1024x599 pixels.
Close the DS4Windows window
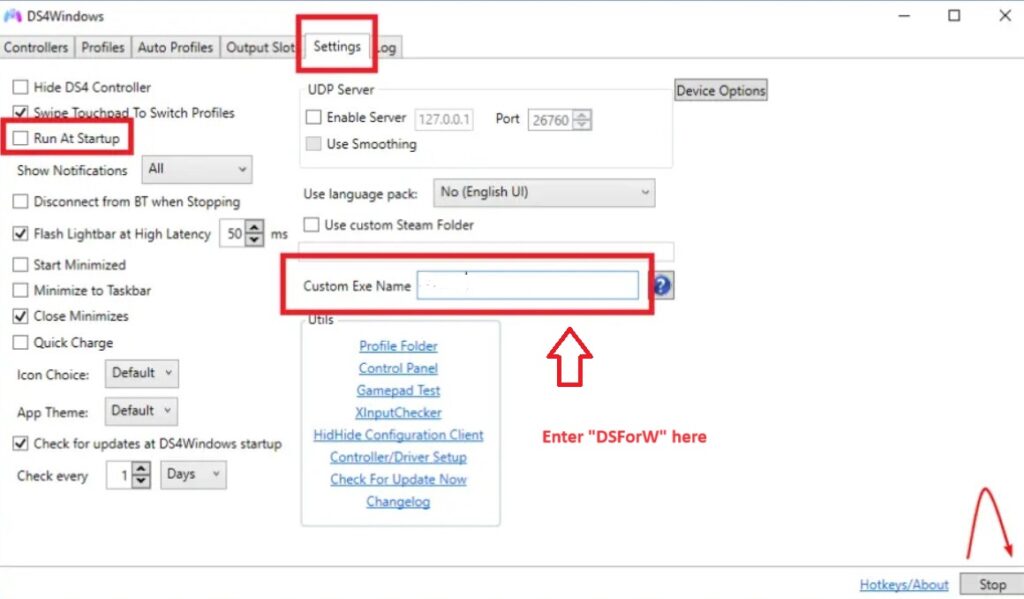(x=1005, y=16)
